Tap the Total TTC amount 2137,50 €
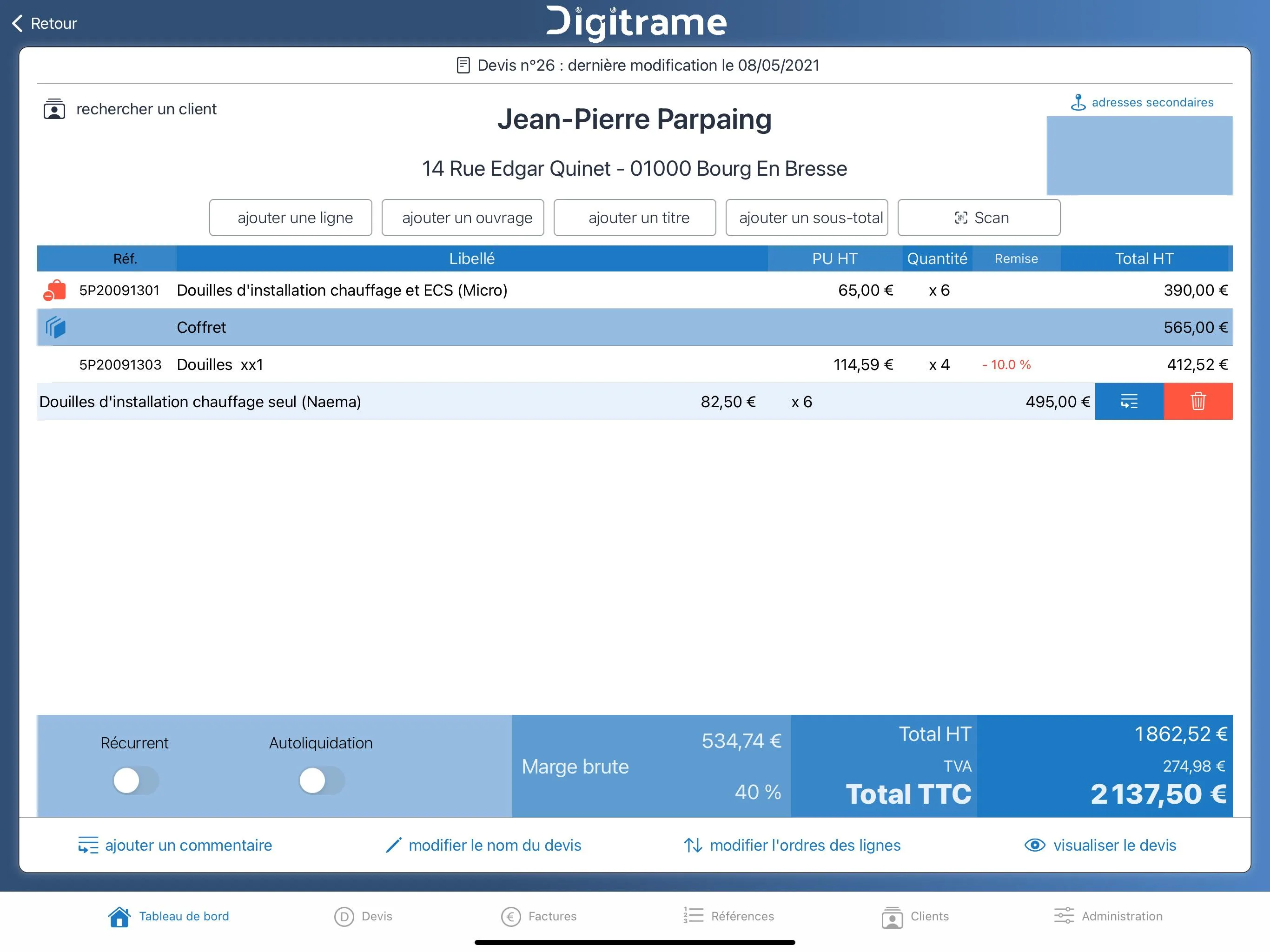The height and width of the screenshot is (952, 1270). [x=1158, y=795]
